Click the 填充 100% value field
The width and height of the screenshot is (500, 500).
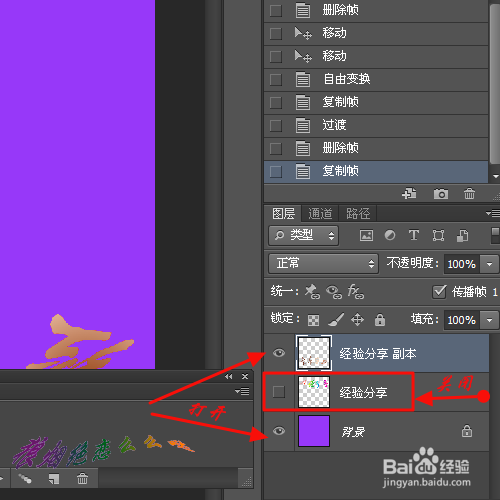[462, 320]
